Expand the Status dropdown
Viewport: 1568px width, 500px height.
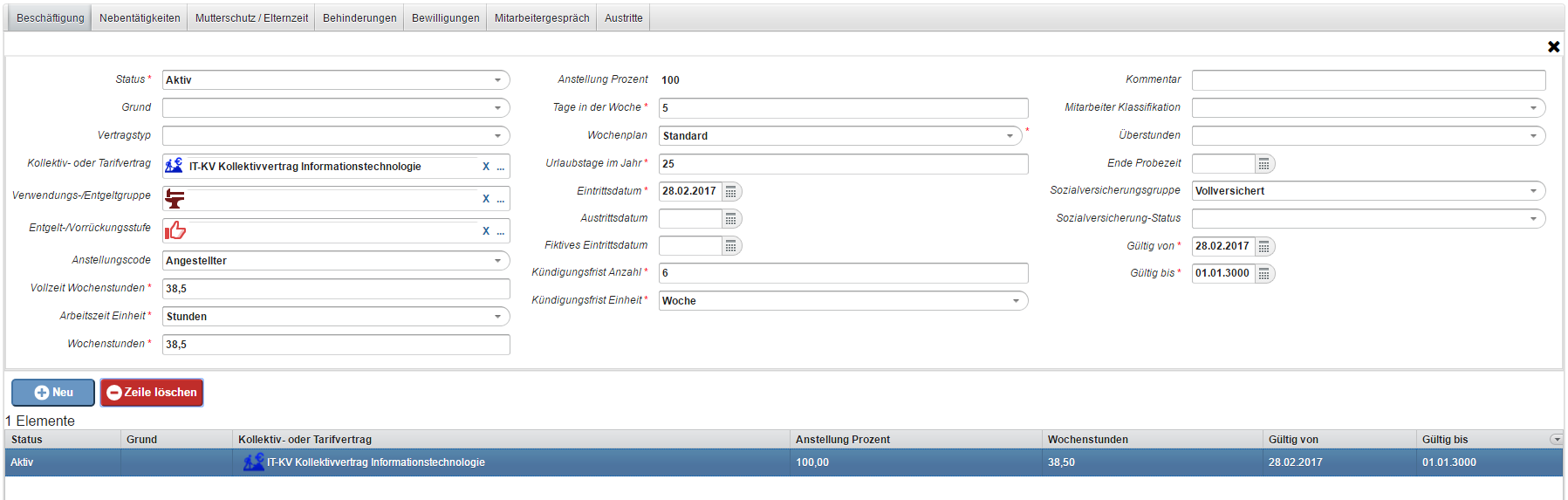(x=497, y=80)
